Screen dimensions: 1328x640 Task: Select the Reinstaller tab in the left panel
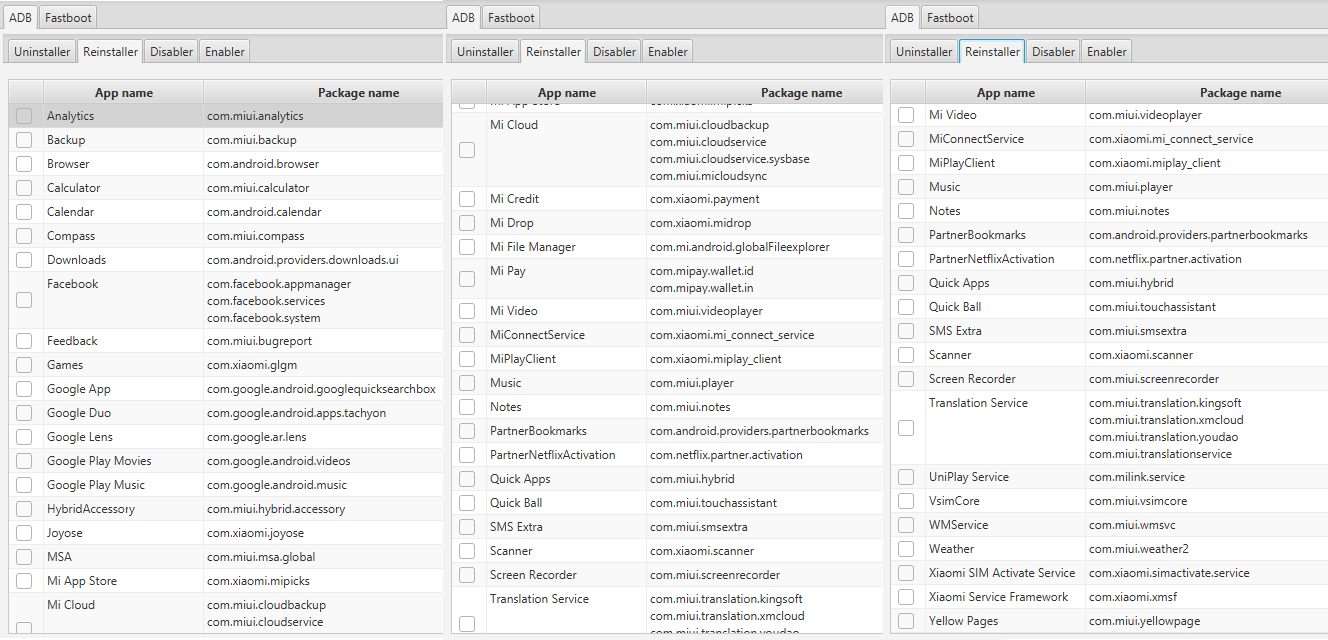pyautogui.click(x=110, y=52)
